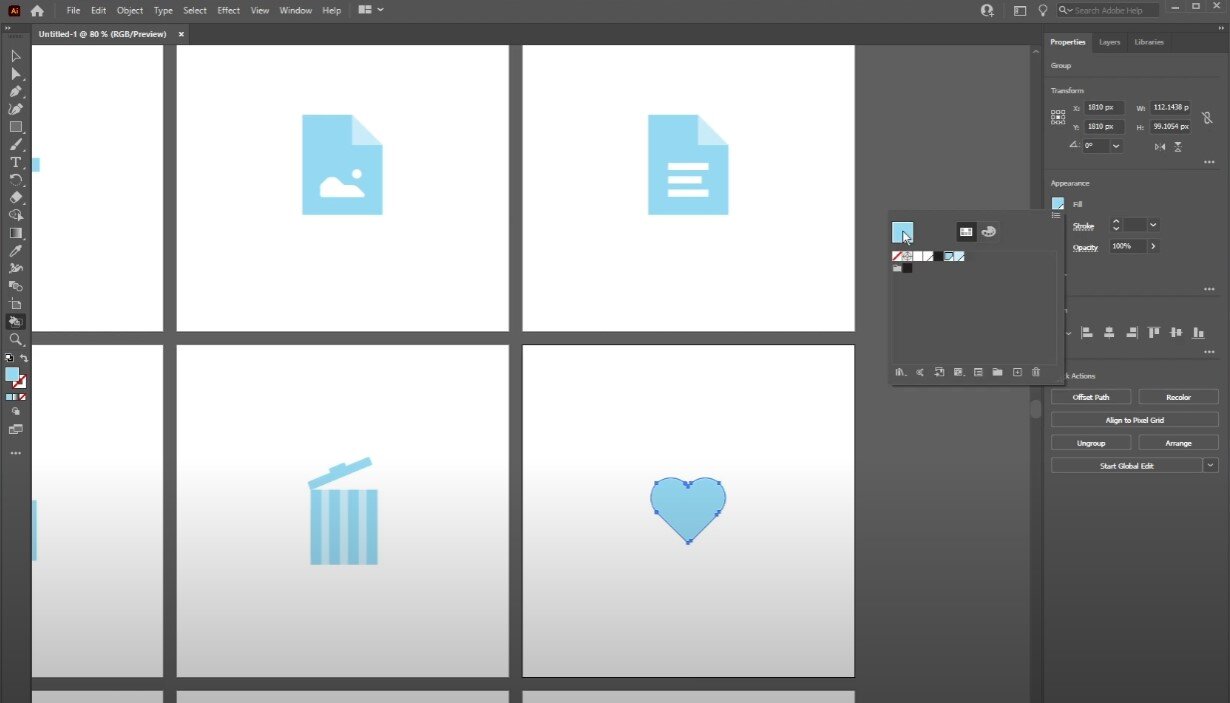Select the Eyedropper tool
Viewport: 1230px width, 703px height.
[x=15, y=251]
